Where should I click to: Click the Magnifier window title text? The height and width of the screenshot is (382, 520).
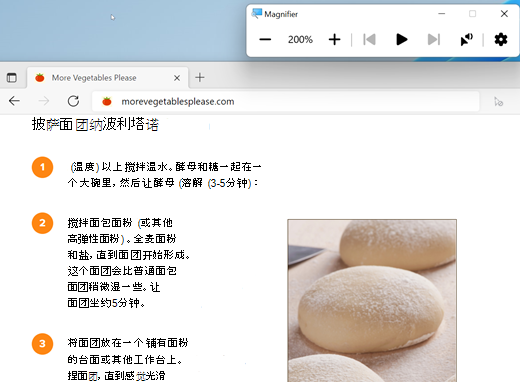tap(281, 14)
